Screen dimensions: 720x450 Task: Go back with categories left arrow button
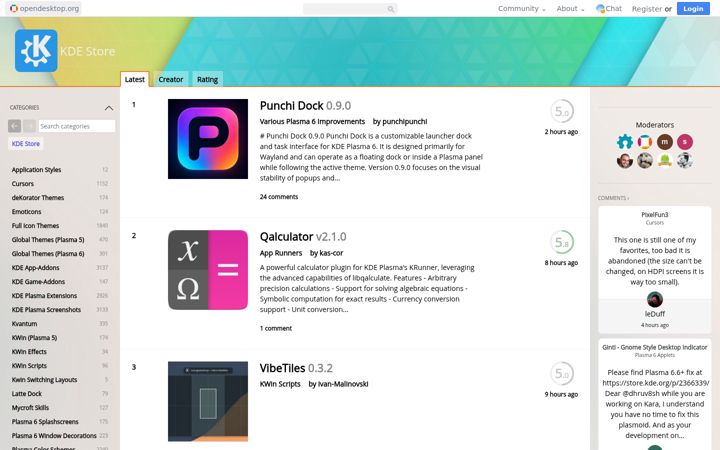click(x=14, y=126)
